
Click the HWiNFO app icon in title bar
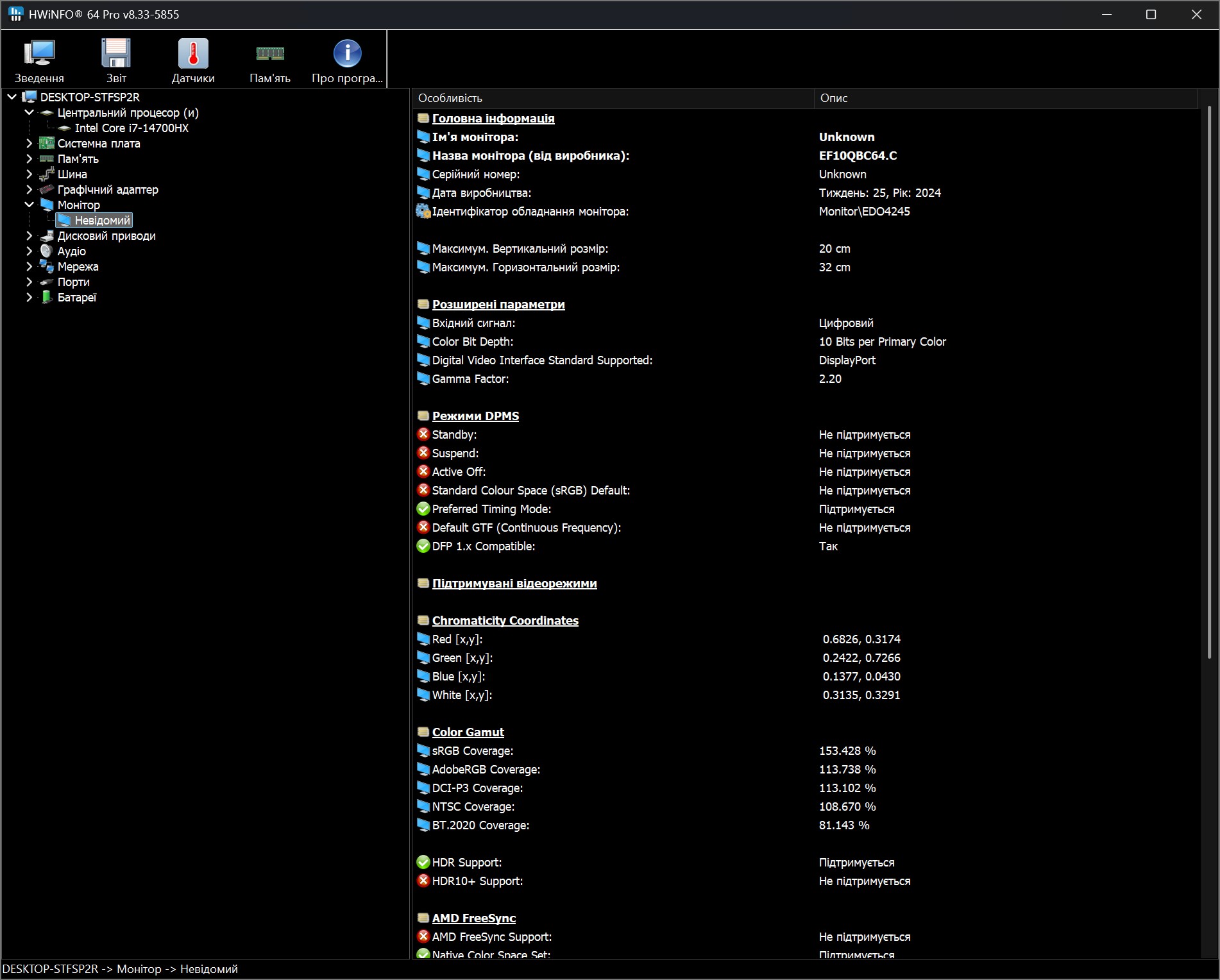coord(15,14)
